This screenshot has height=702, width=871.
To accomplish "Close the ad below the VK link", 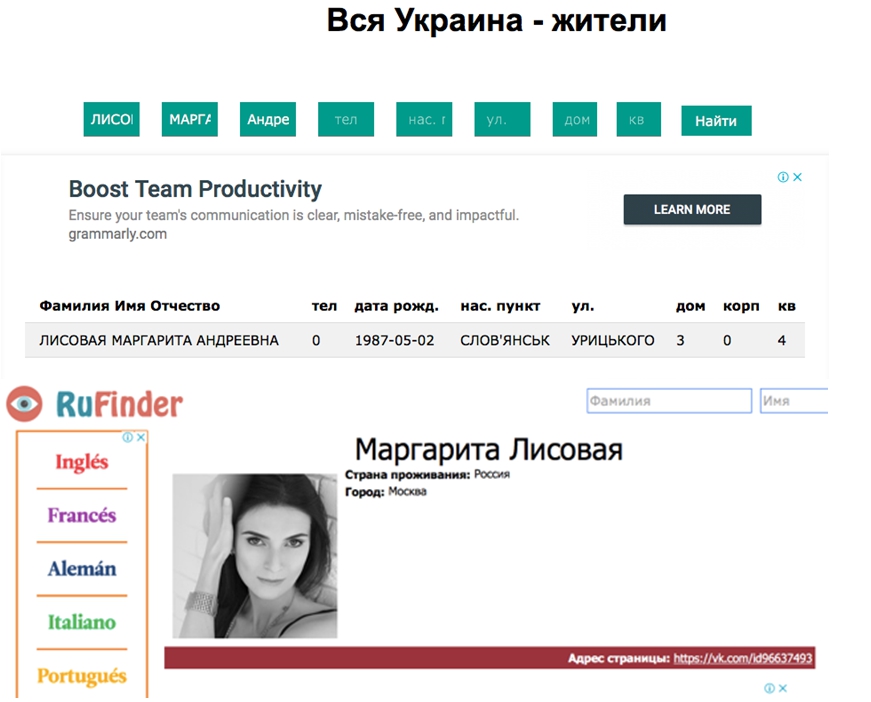I will (783, 688).
